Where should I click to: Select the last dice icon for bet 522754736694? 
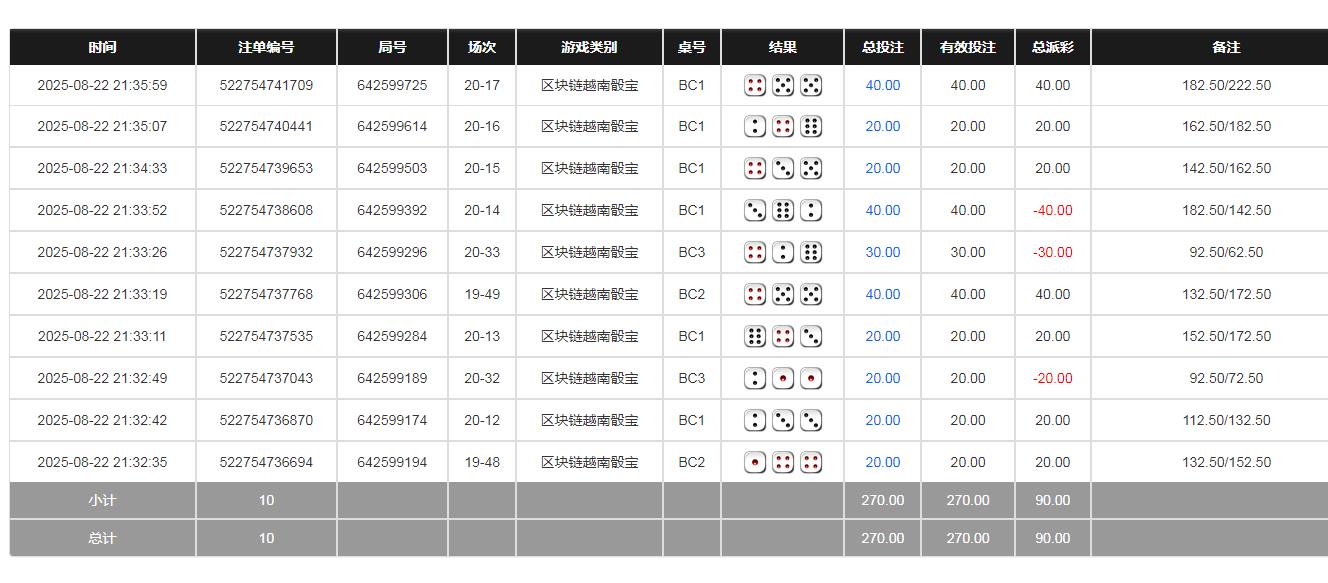tap(809, 462)
